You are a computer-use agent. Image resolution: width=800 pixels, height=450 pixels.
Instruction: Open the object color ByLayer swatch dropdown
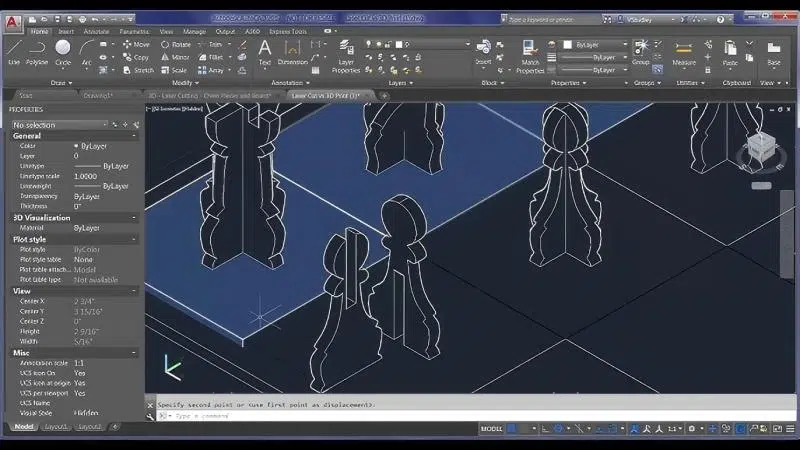(x=594, y=44)
